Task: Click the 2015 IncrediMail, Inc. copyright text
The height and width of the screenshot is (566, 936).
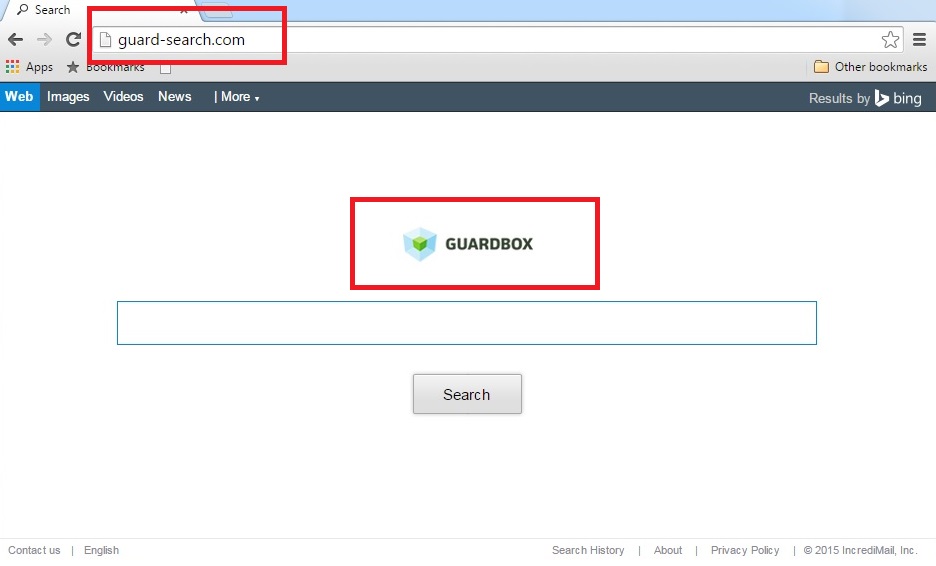Action: [x=860, y=550]
